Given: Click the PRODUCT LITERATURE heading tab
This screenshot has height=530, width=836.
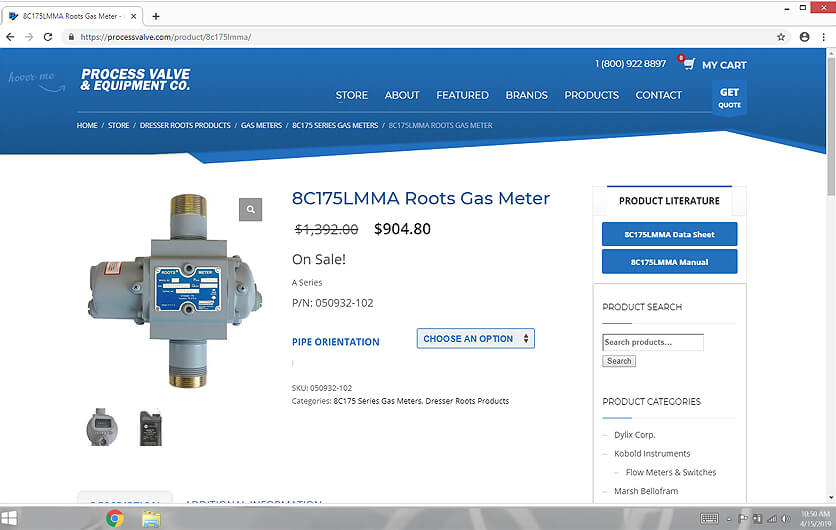Looking at the screenshot, I should point(669,201).
